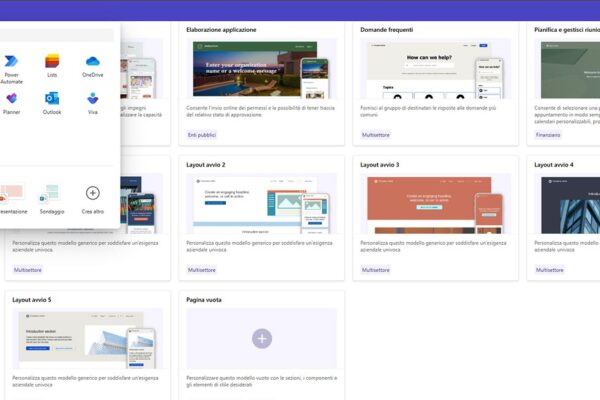The width and height of the screenshot is (600, 400).
Task: Click the Finanziario tag
Action: coord(548,135)
